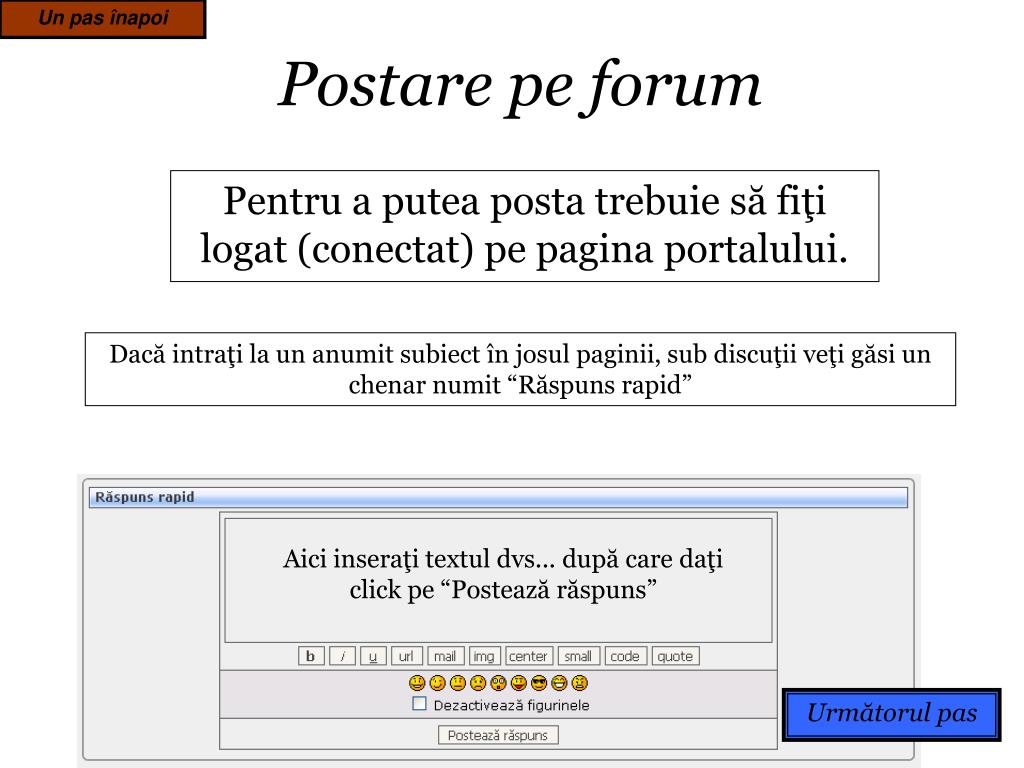Insert the sunglasses cool emoticon
This screenshot has height=768, width=1024.
539,683
